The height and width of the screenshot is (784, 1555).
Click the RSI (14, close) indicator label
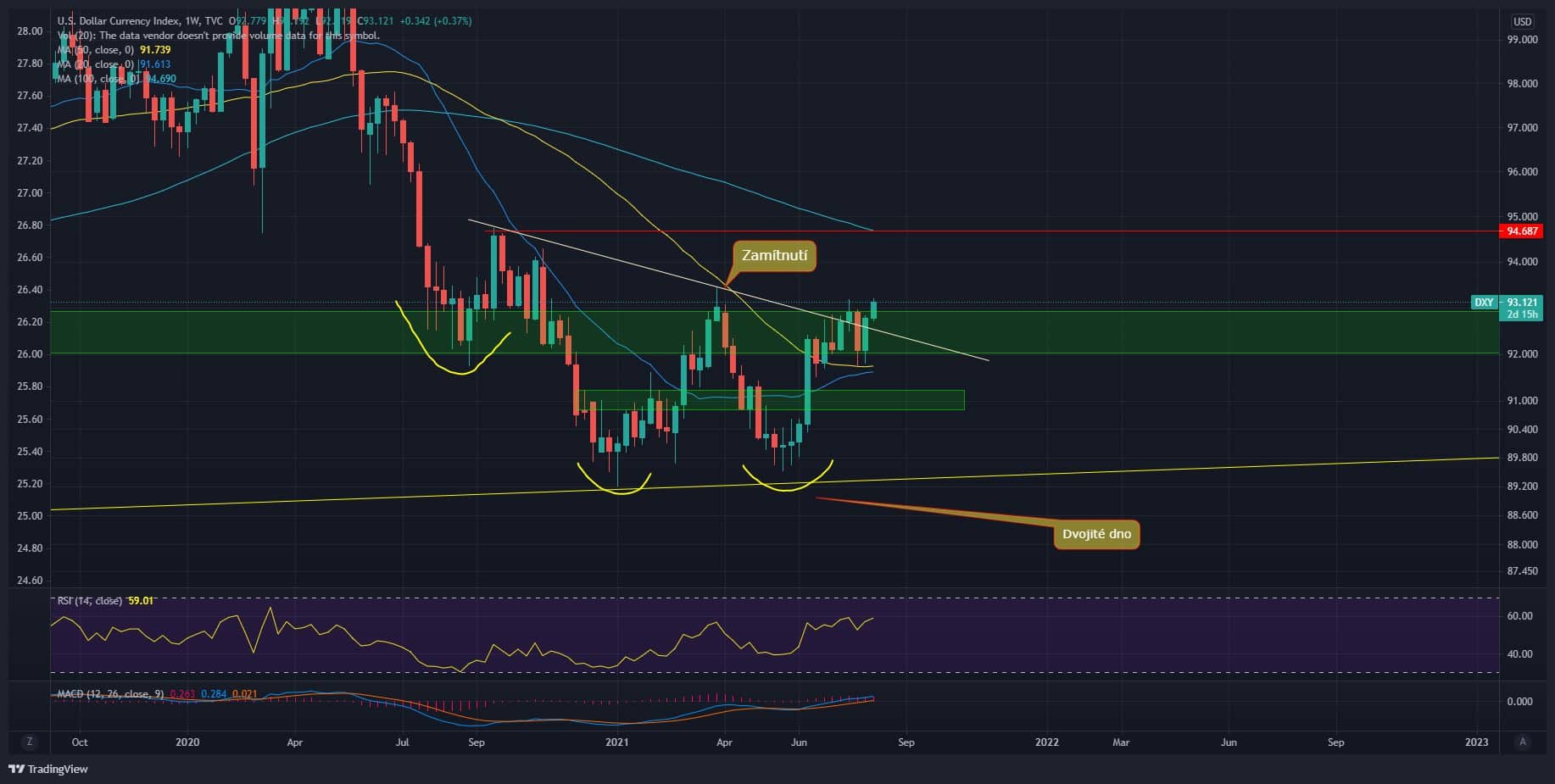90,601
